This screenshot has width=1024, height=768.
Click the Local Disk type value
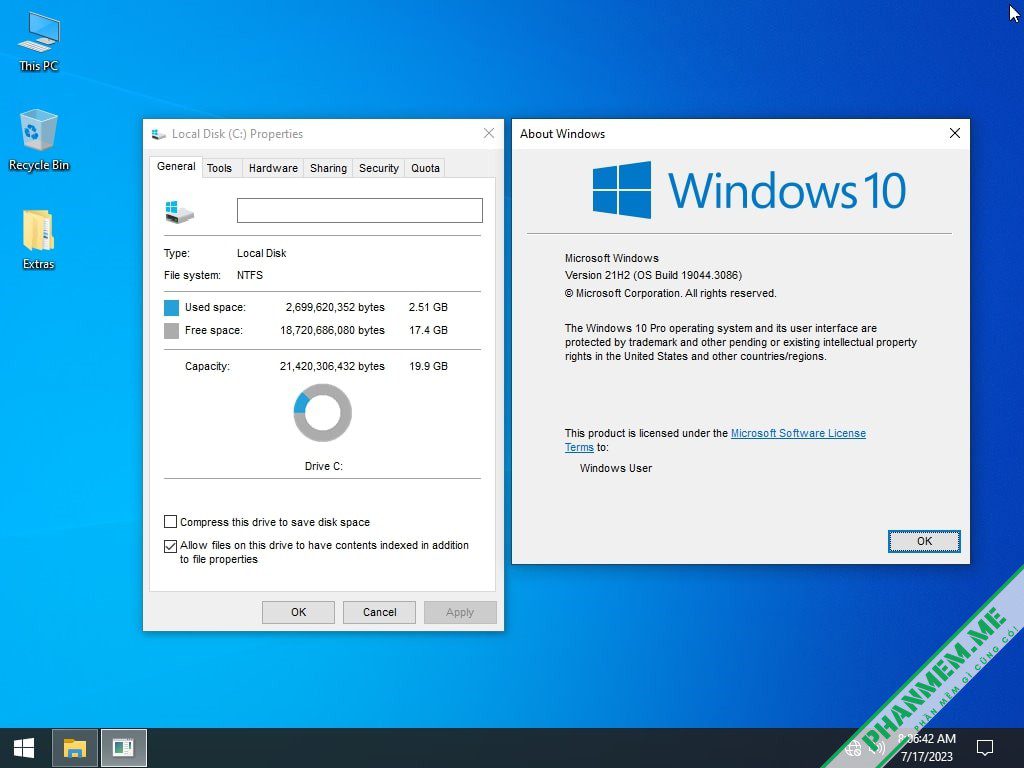pos(261,253)
